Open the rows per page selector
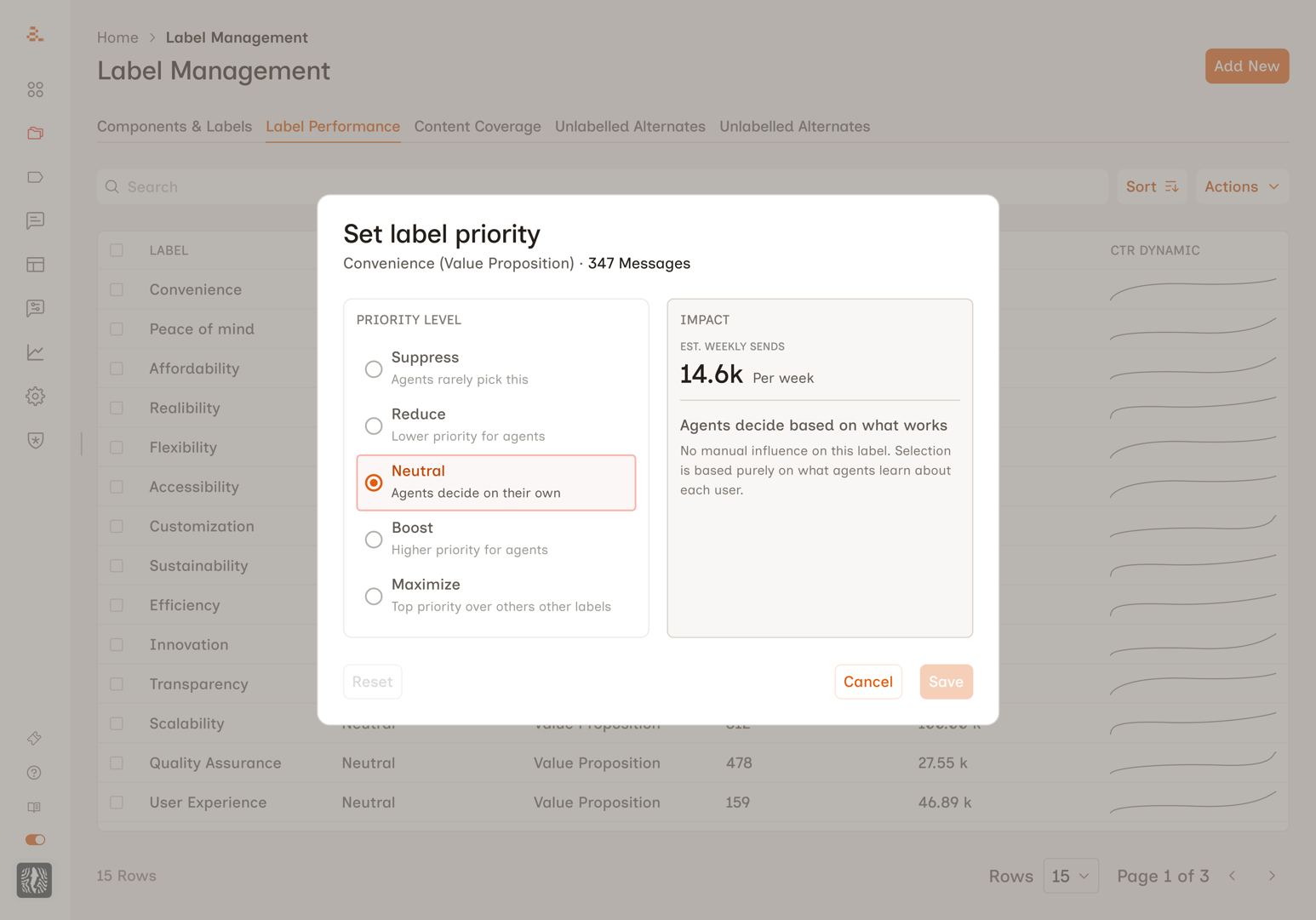1316x920 pixels. click(x=1070, y=875)
